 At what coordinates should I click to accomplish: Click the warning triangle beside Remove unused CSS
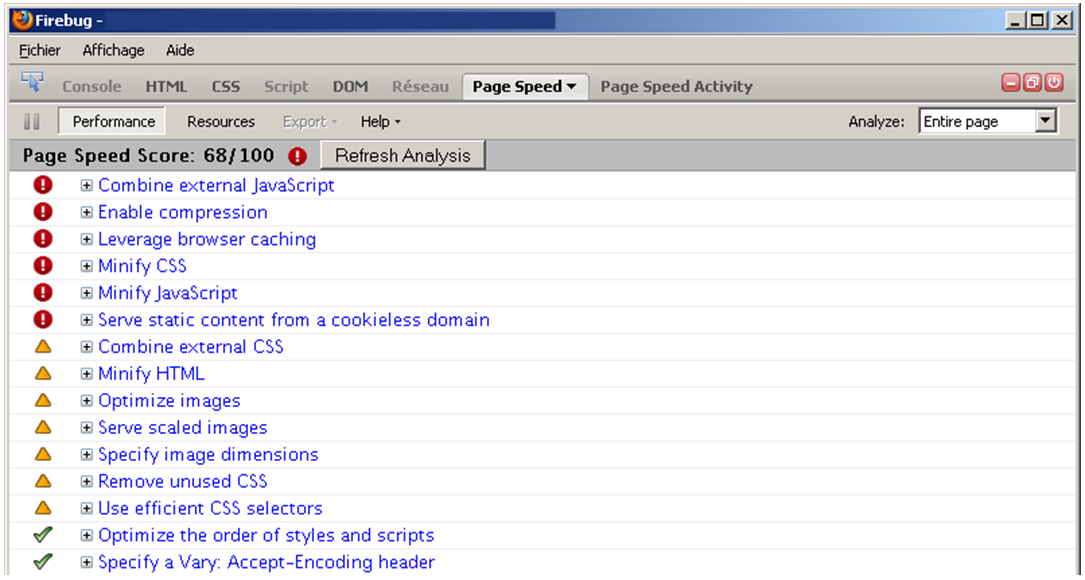tap(41, 481)
